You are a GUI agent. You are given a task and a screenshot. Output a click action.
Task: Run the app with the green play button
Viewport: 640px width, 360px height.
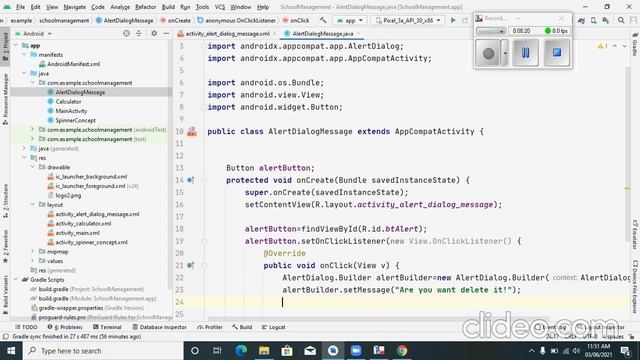[x=453, y=20]
